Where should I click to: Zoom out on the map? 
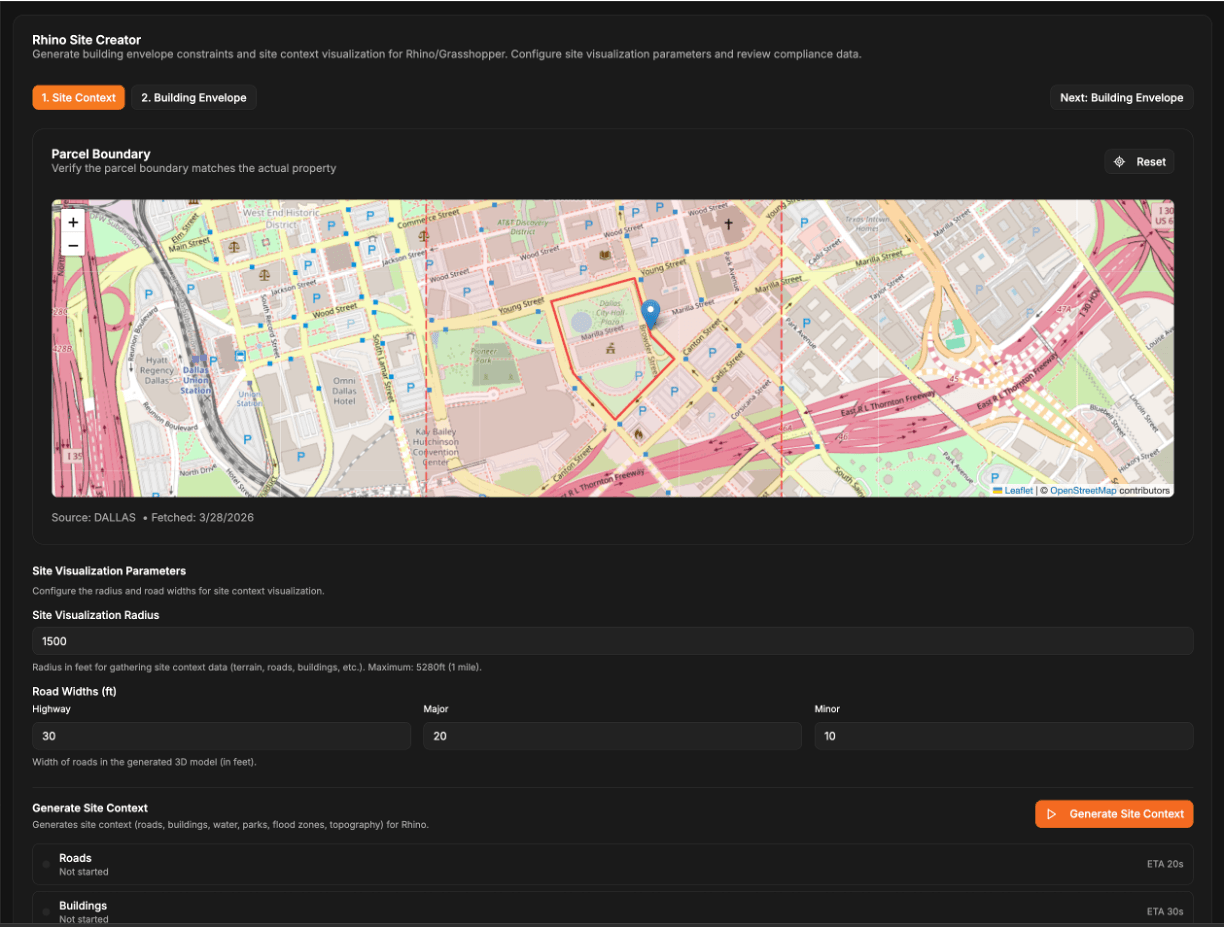(72, 245)
